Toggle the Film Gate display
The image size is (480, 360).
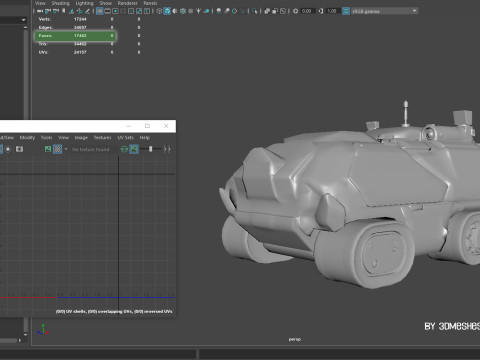coord(107,11)
